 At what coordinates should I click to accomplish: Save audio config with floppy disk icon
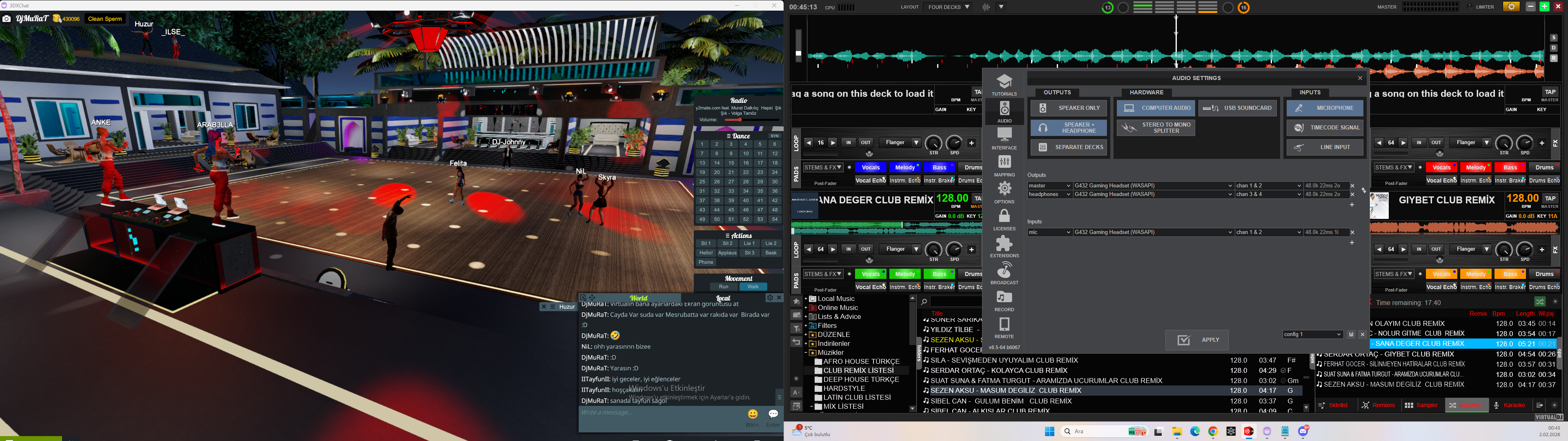point(1351,334)
